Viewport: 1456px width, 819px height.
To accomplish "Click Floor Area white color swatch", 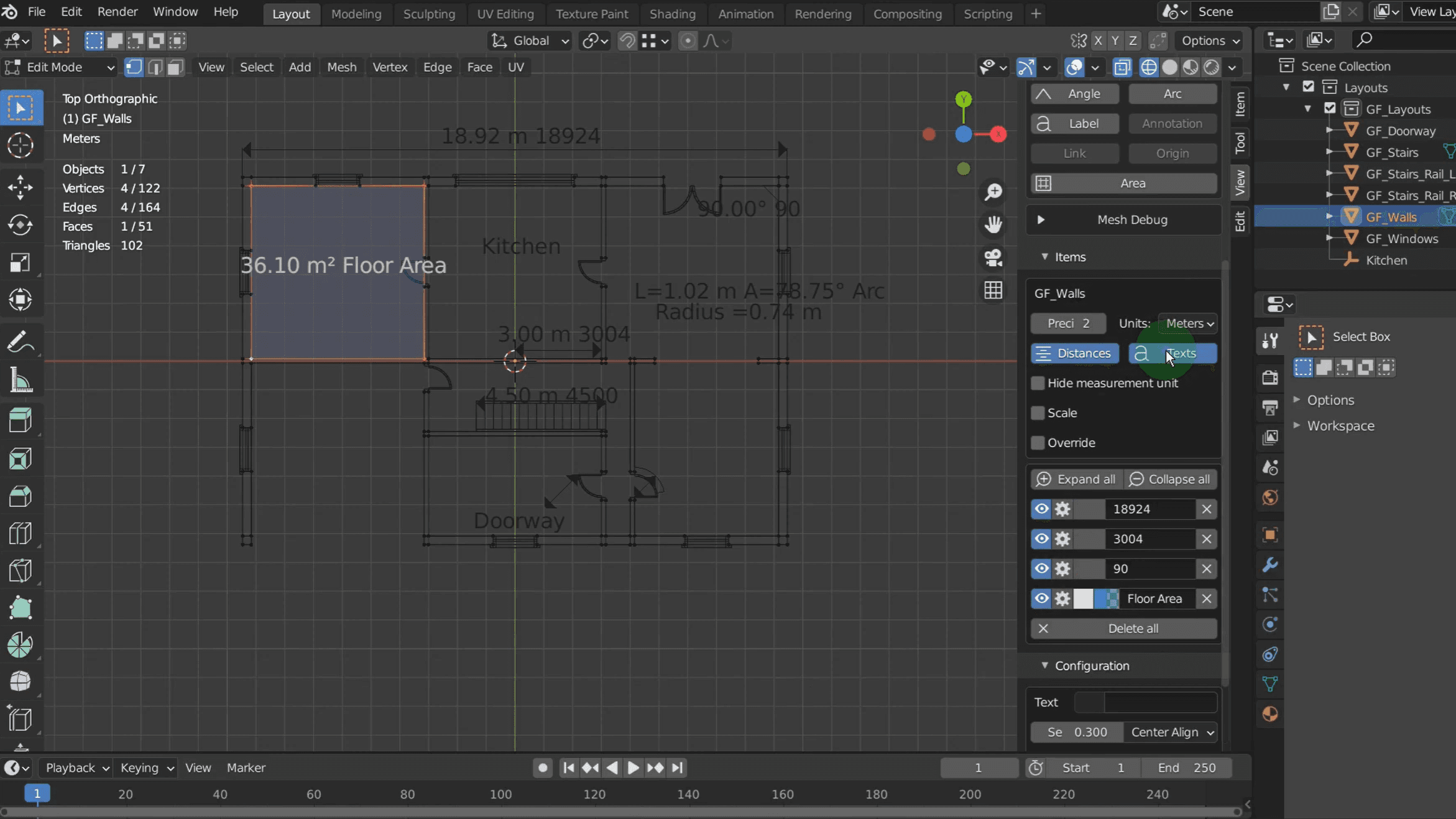I will (x=1083, y=598).
